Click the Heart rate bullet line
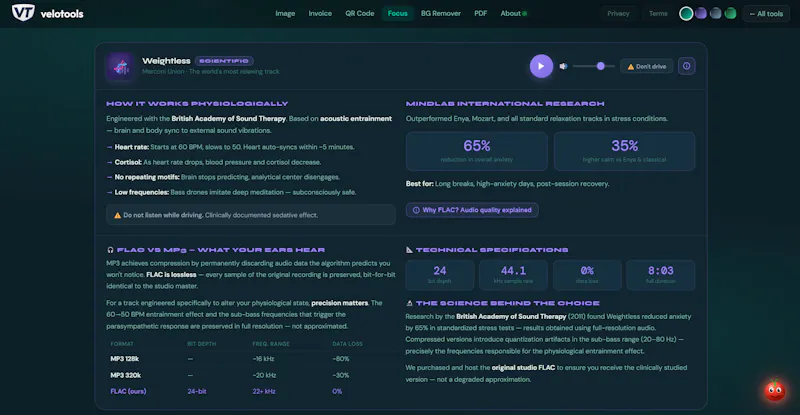 click(x=230, y=147)
